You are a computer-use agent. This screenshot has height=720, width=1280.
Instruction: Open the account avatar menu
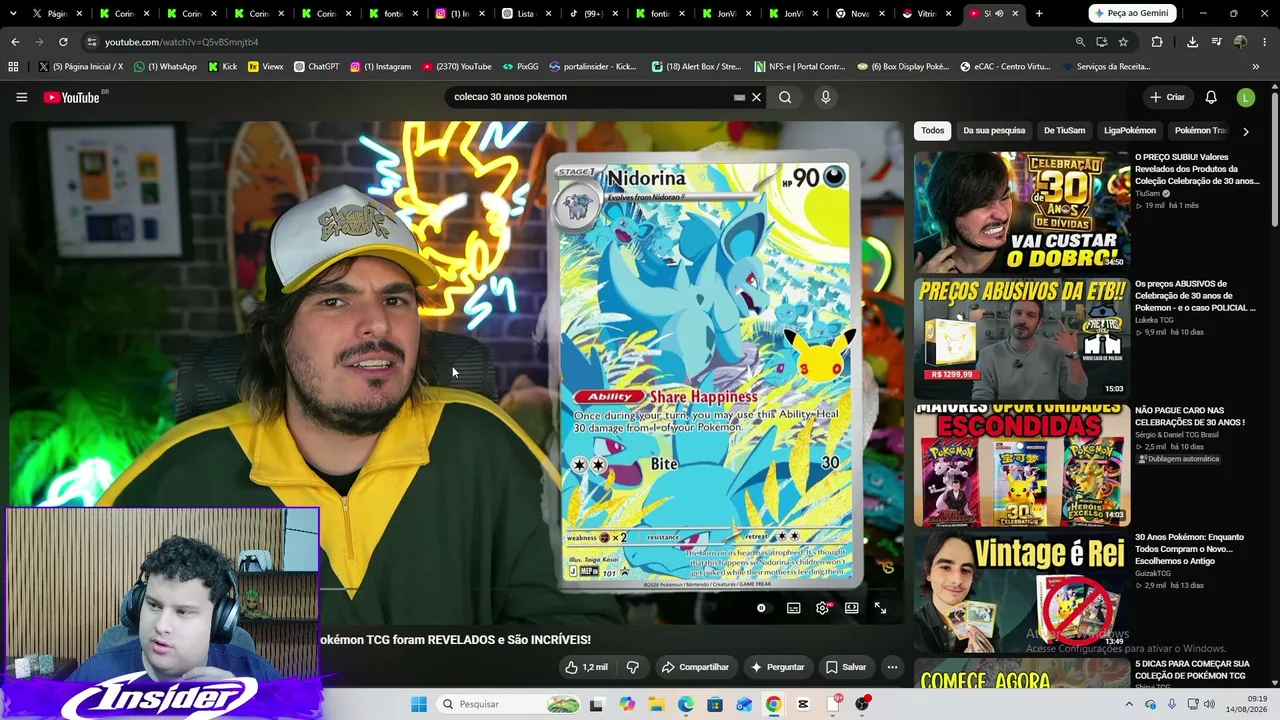click(x=1245, y=97)
